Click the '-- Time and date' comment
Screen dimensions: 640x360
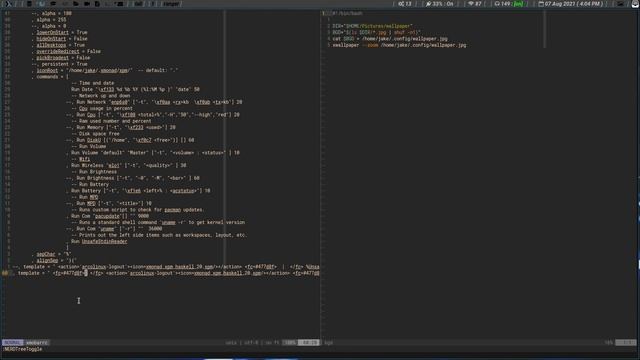coord(93,83)
